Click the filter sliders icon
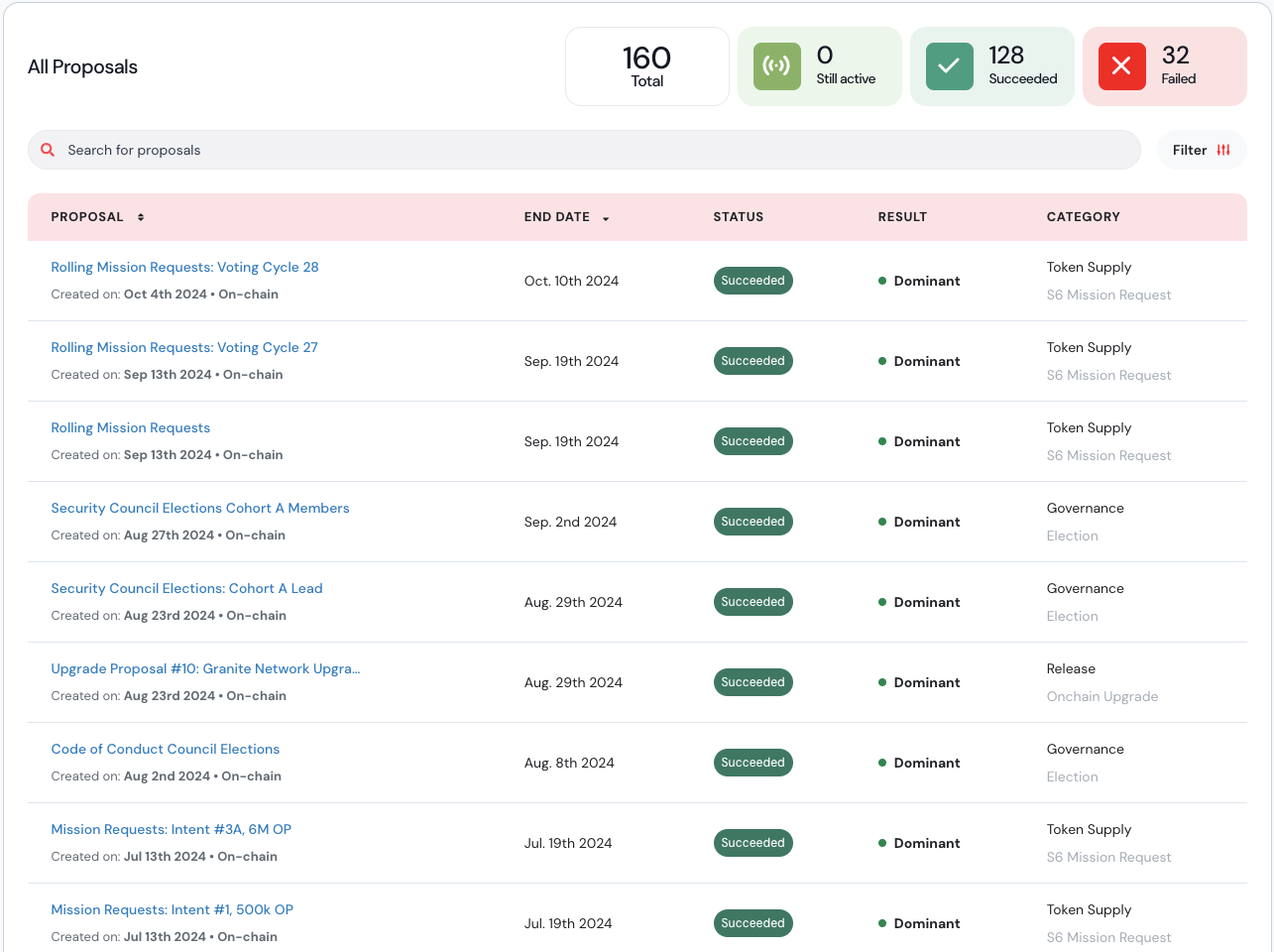Screen dimensions: 1274x952 (1223, 150)
